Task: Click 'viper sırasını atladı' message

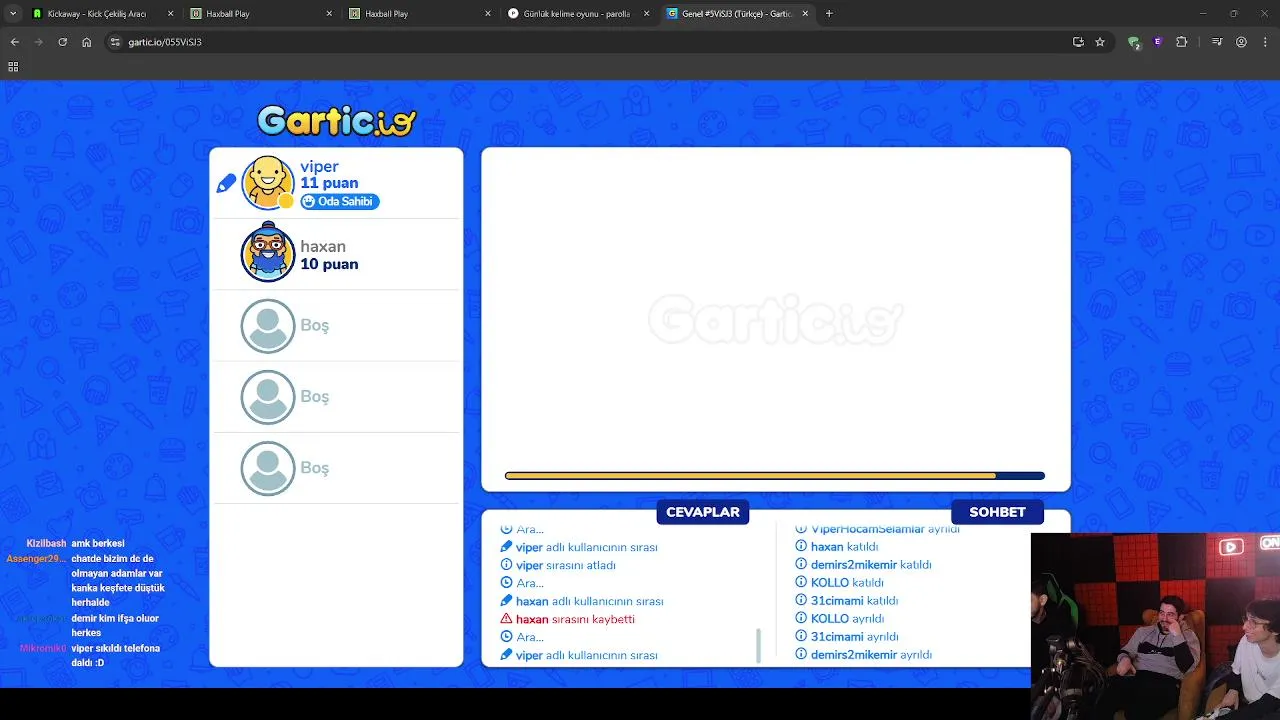Action: [566, 565]
